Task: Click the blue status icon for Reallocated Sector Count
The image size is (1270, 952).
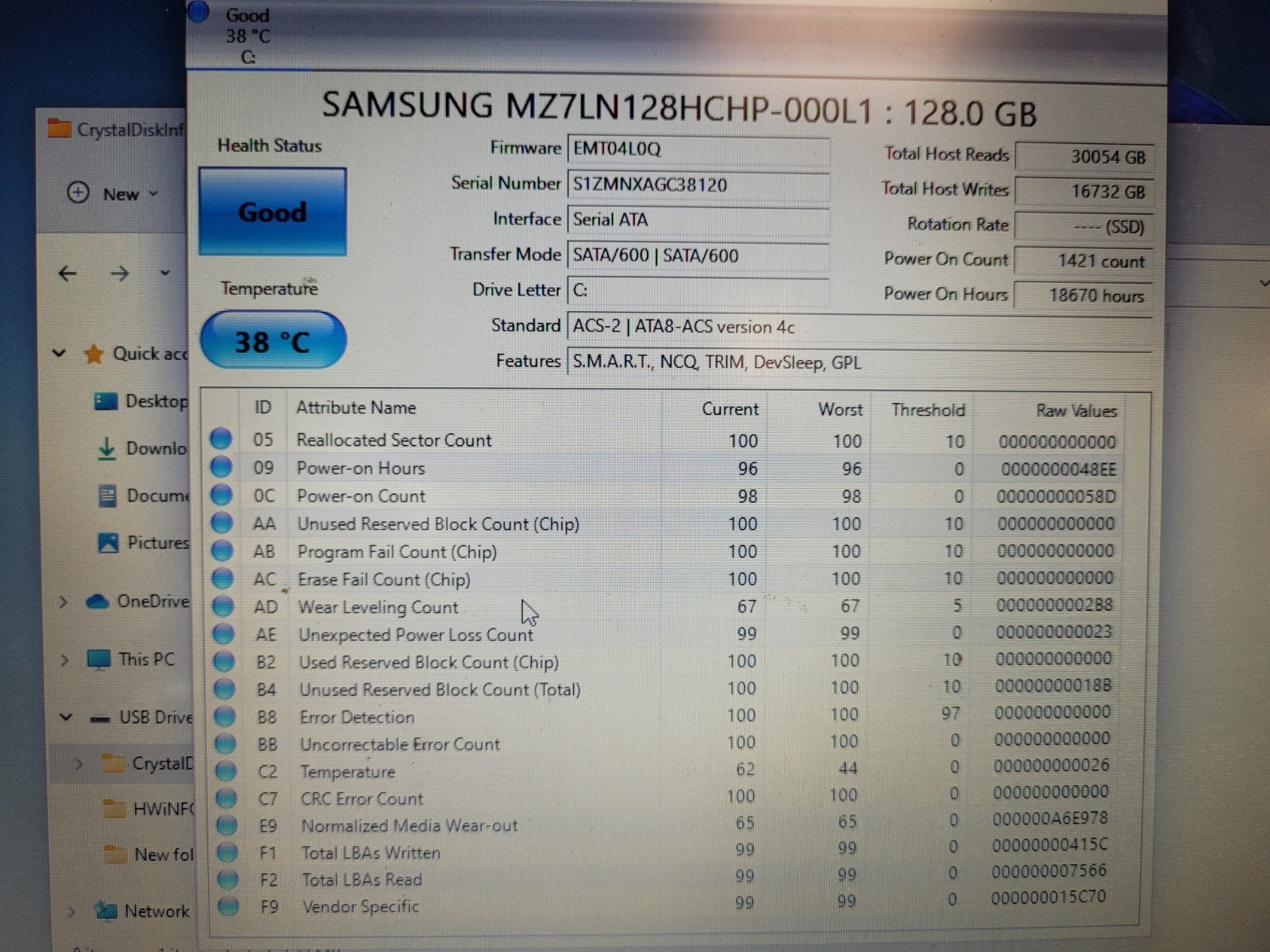Action: 221,439
